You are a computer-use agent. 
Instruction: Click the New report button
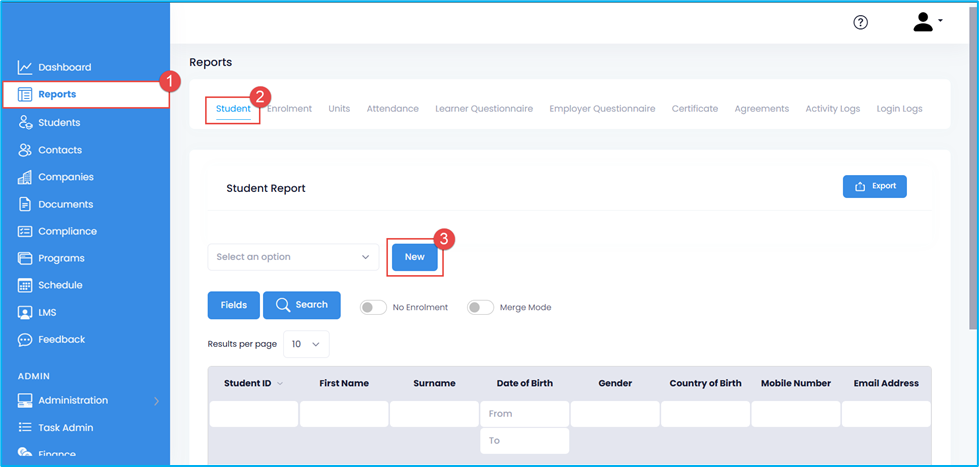[x=414, y=257]
